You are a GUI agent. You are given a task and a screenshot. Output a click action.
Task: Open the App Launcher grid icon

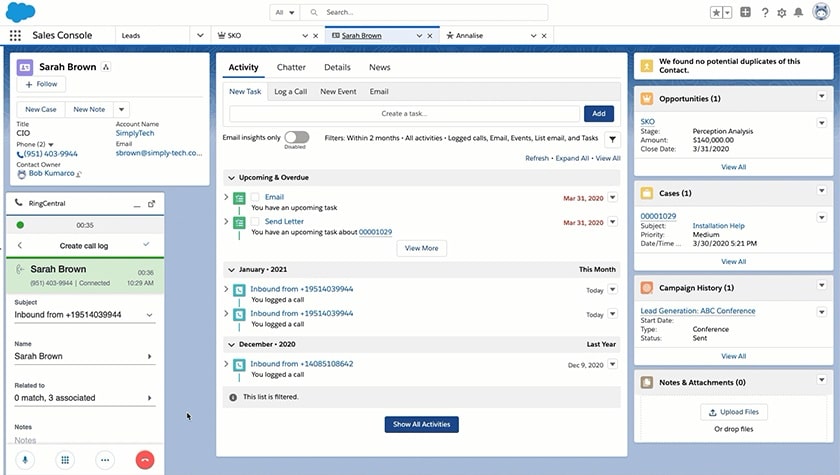(x=15, y=35)
